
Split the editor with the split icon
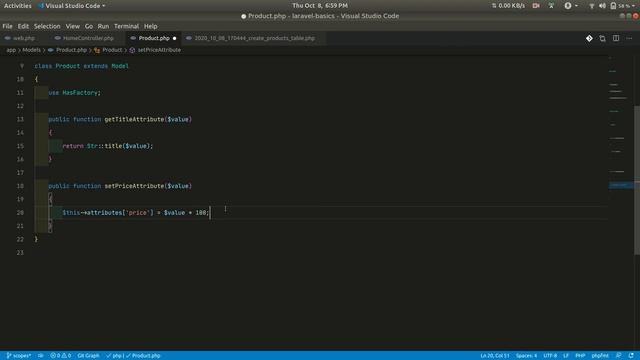pyautogui.click(x=616, y=38)
